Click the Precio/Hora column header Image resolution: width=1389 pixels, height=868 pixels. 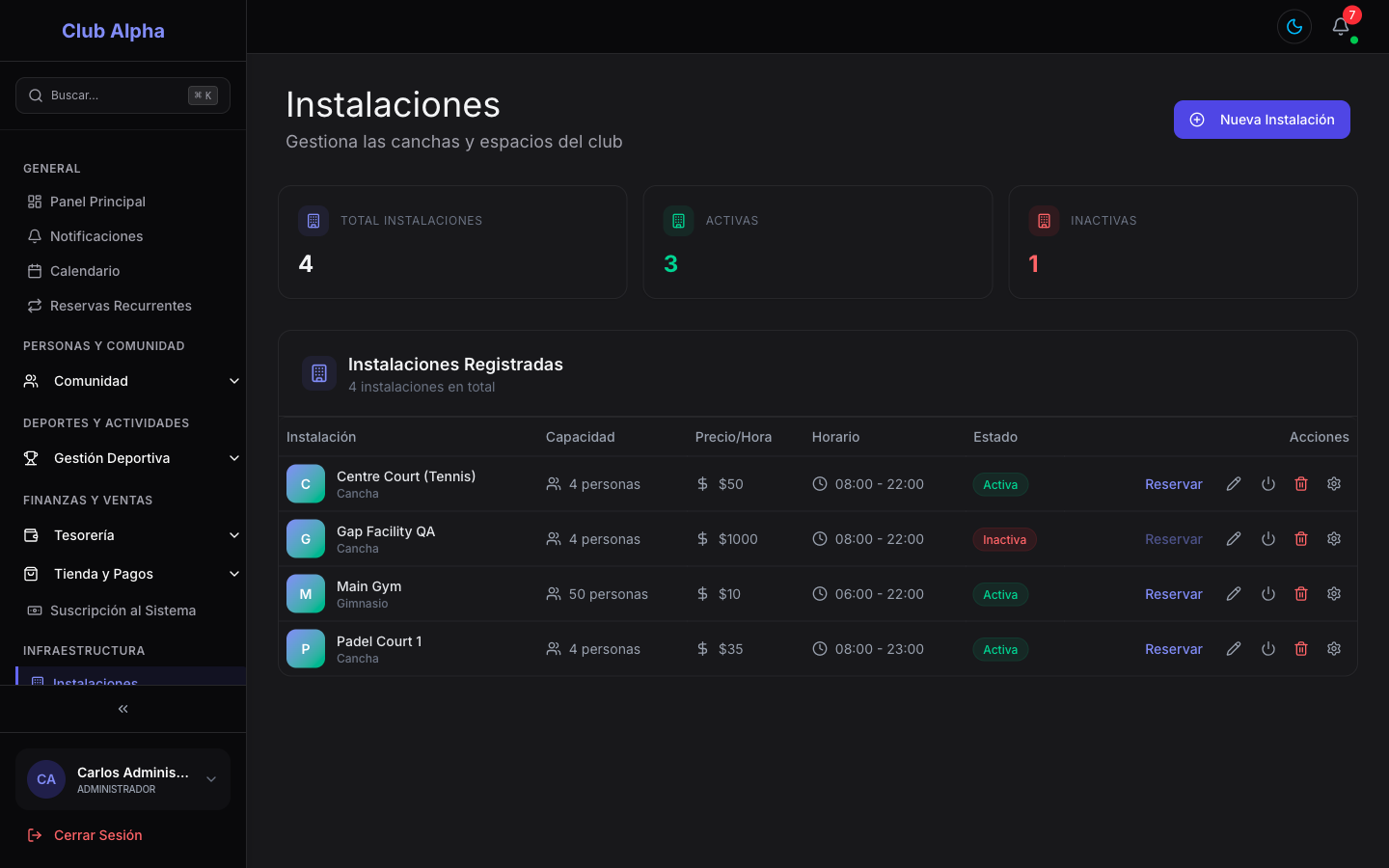pos(733,437)
